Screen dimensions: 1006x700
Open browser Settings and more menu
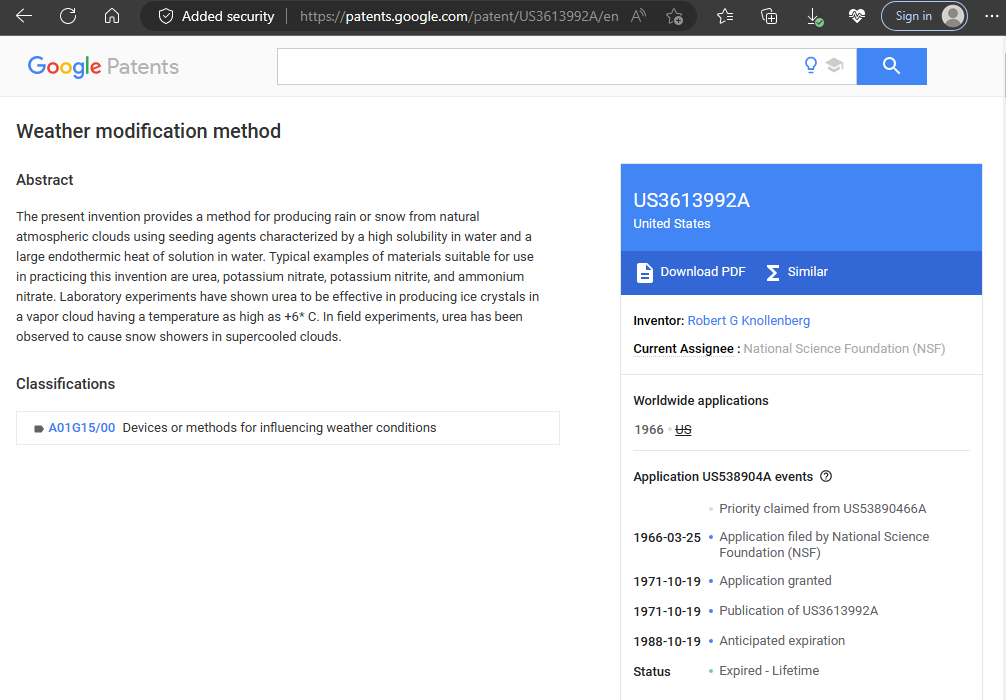tap(991, 16)
